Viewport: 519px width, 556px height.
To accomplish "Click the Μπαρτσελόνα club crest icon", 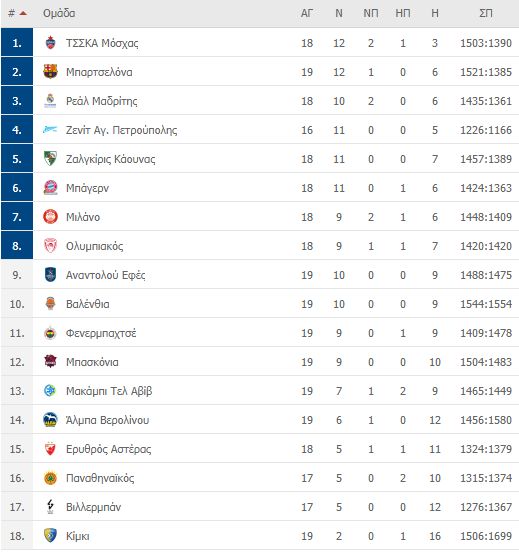I will 50,72.
